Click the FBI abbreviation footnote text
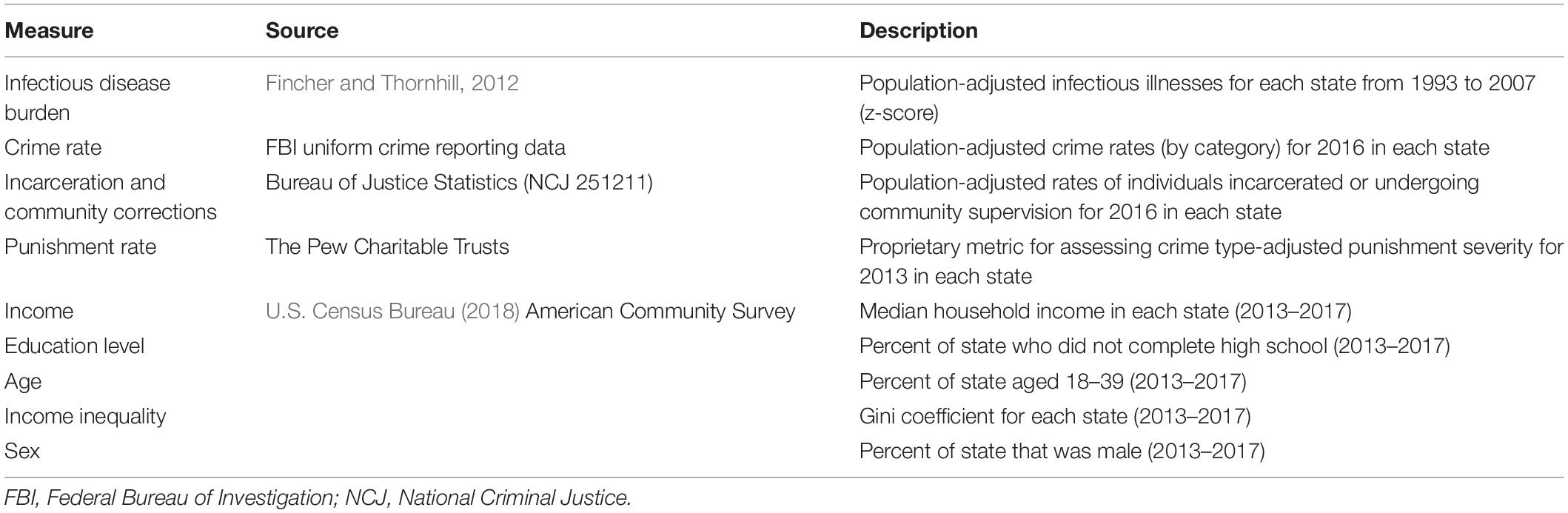Image resolution: width=1568 pixels, height=513 pixels. coord(170,498)
